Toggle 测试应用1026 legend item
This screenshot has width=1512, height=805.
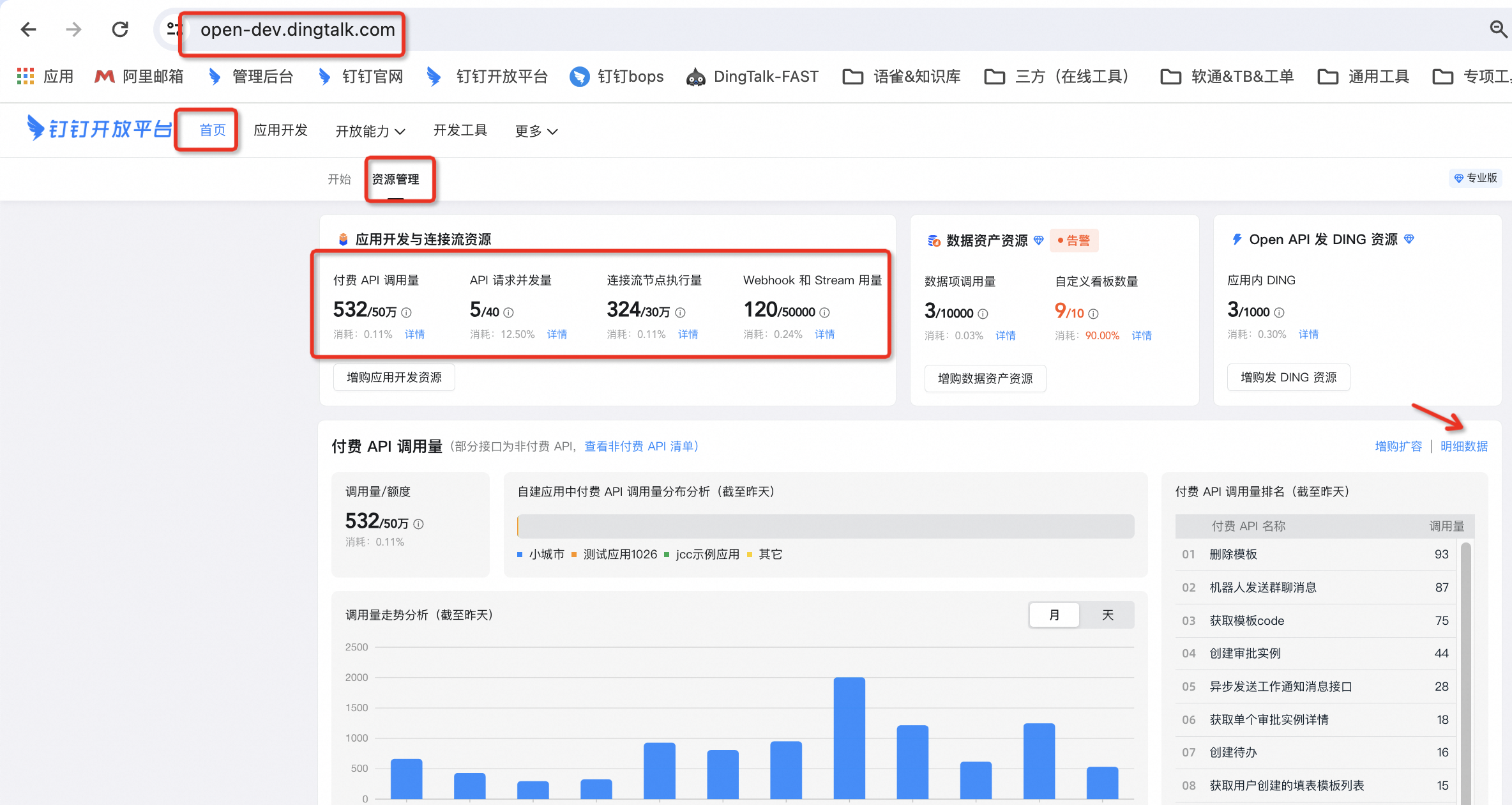614,554
